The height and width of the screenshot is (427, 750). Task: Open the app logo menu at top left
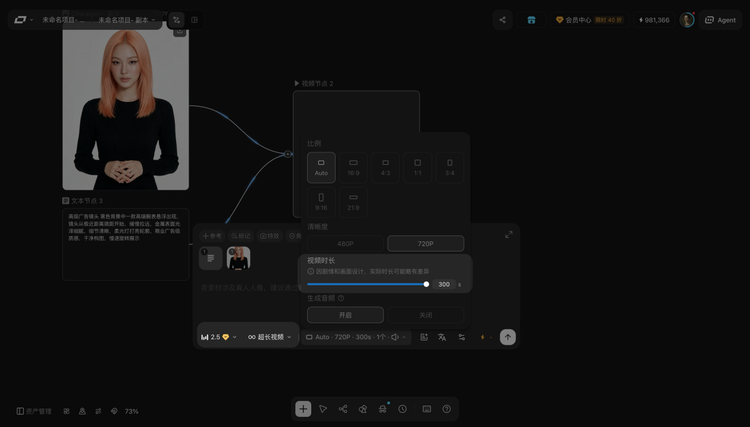click(x=23, y=20)
